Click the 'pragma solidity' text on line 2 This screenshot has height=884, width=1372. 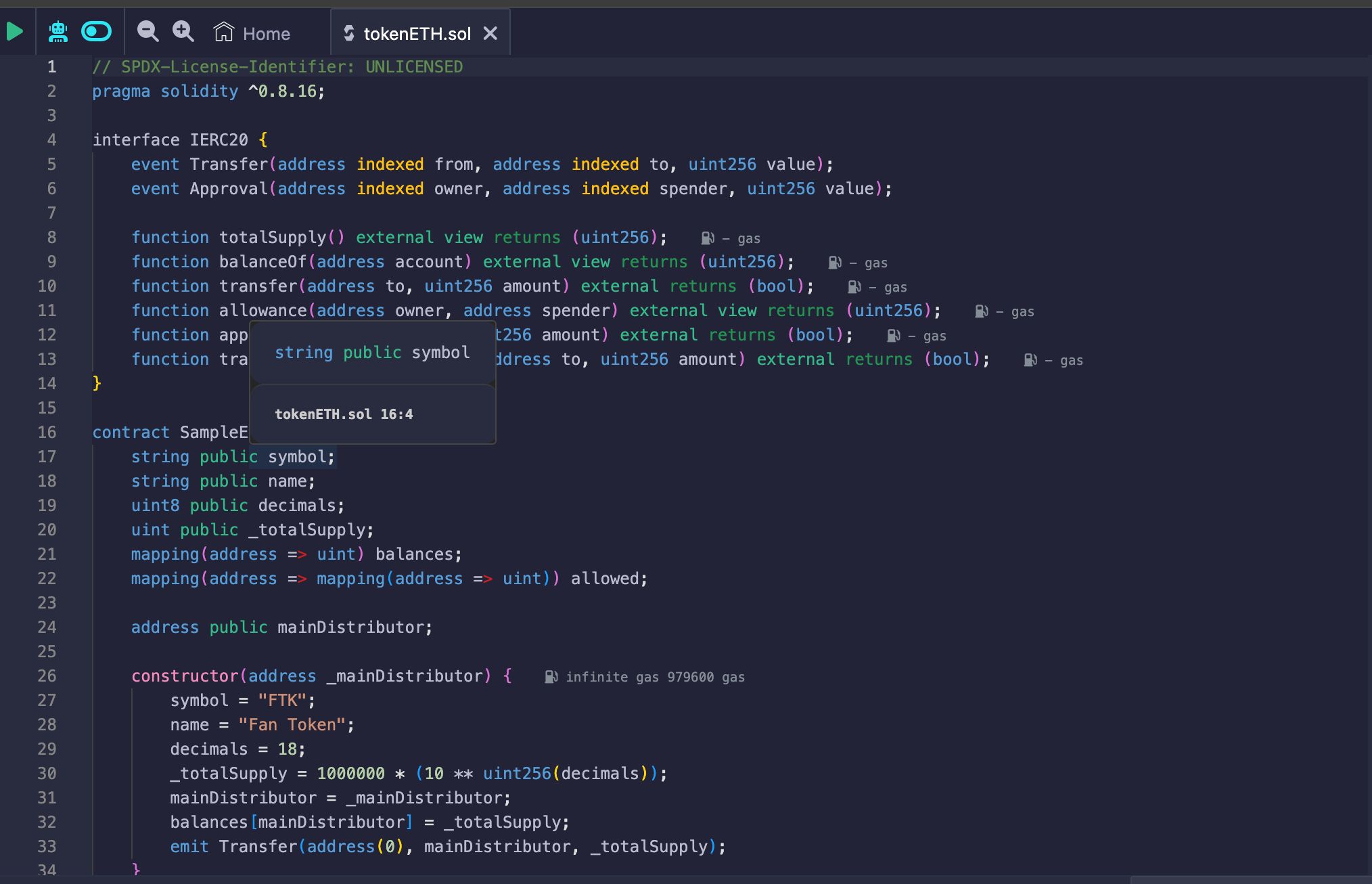[x=165, y=91]
